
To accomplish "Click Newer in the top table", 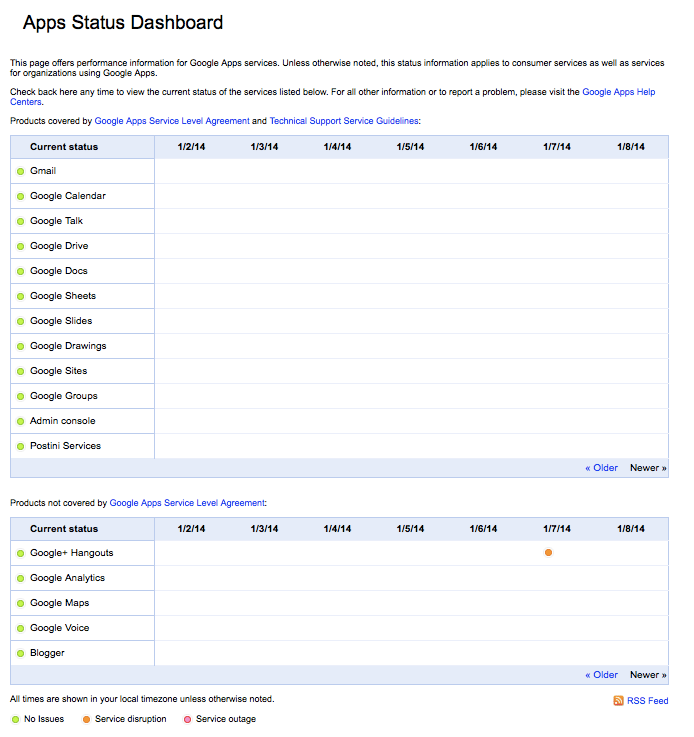I will [647, 468].
